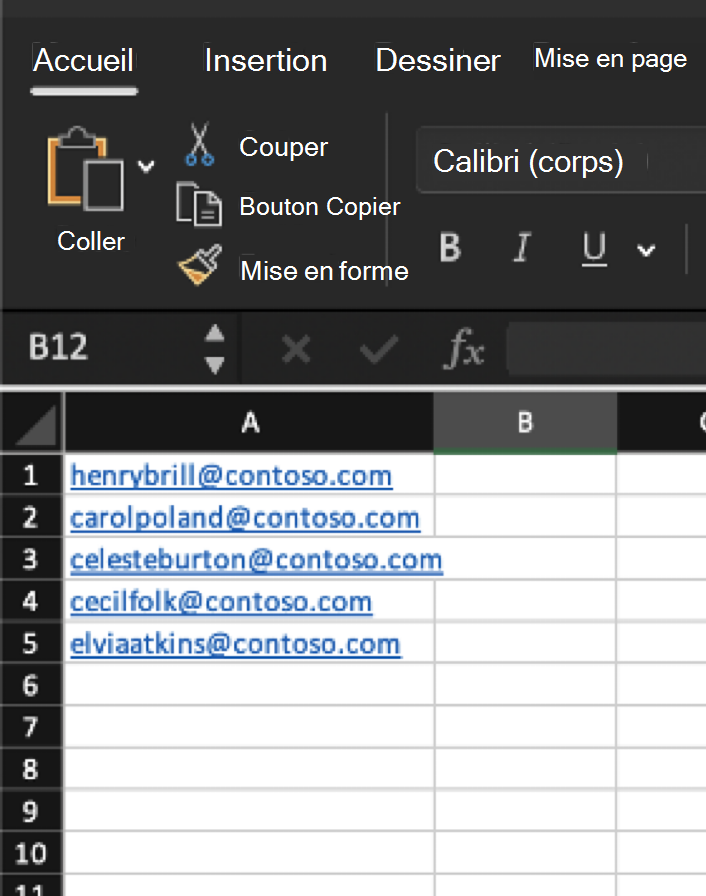The image size is (706, 896).
Task: Click the Bouton Copier label
Action: pyautogui.click(x=320, y=206)
